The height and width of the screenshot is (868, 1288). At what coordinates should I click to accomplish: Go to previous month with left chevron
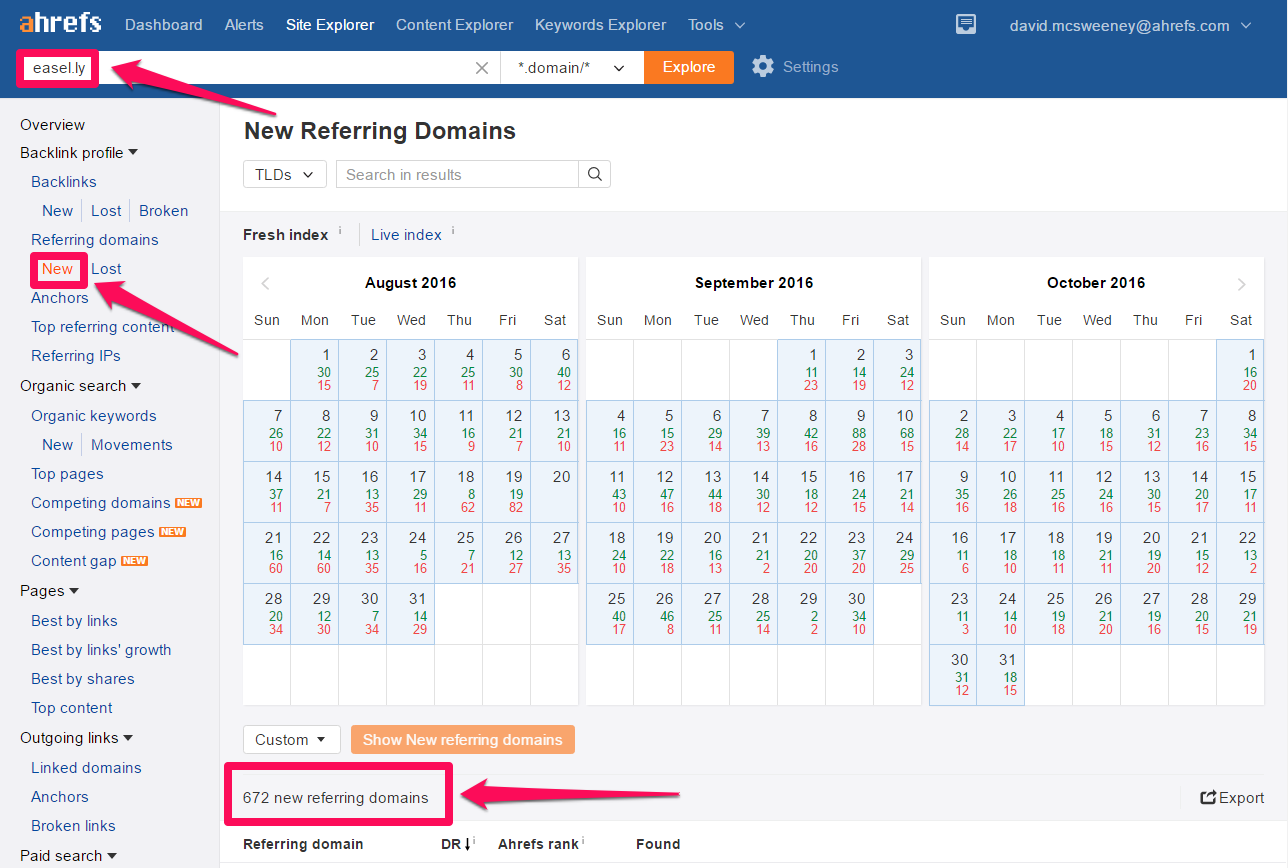tap(265, 284)
